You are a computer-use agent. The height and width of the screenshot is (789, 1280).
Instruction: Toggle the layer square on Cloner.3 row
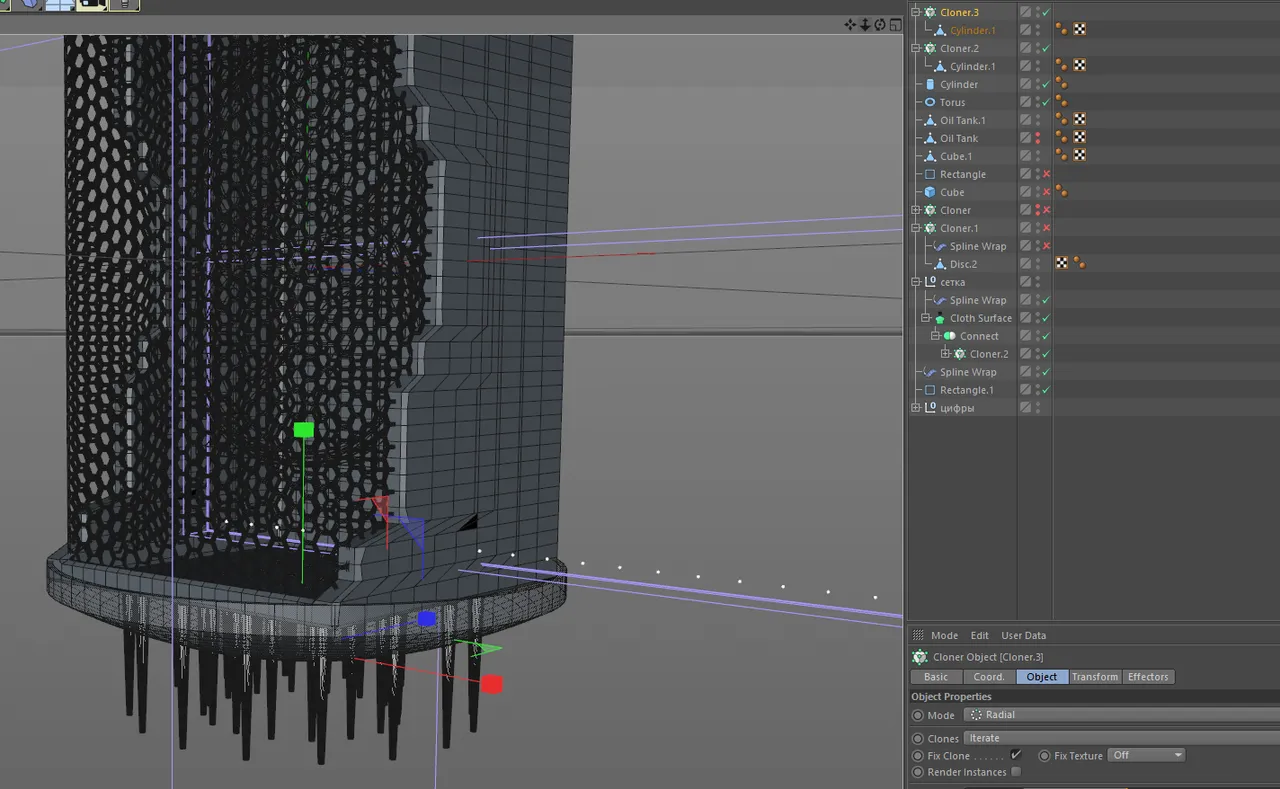(x=1025, y=12)
